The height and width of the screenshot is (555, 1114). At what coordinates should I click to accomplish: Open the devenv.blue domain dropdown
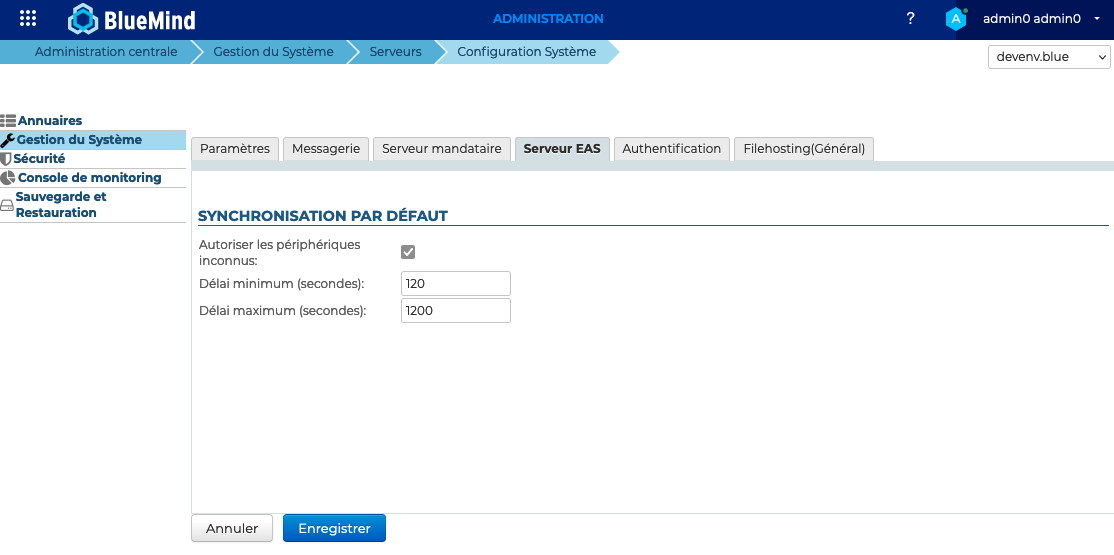pos(1049,57)
